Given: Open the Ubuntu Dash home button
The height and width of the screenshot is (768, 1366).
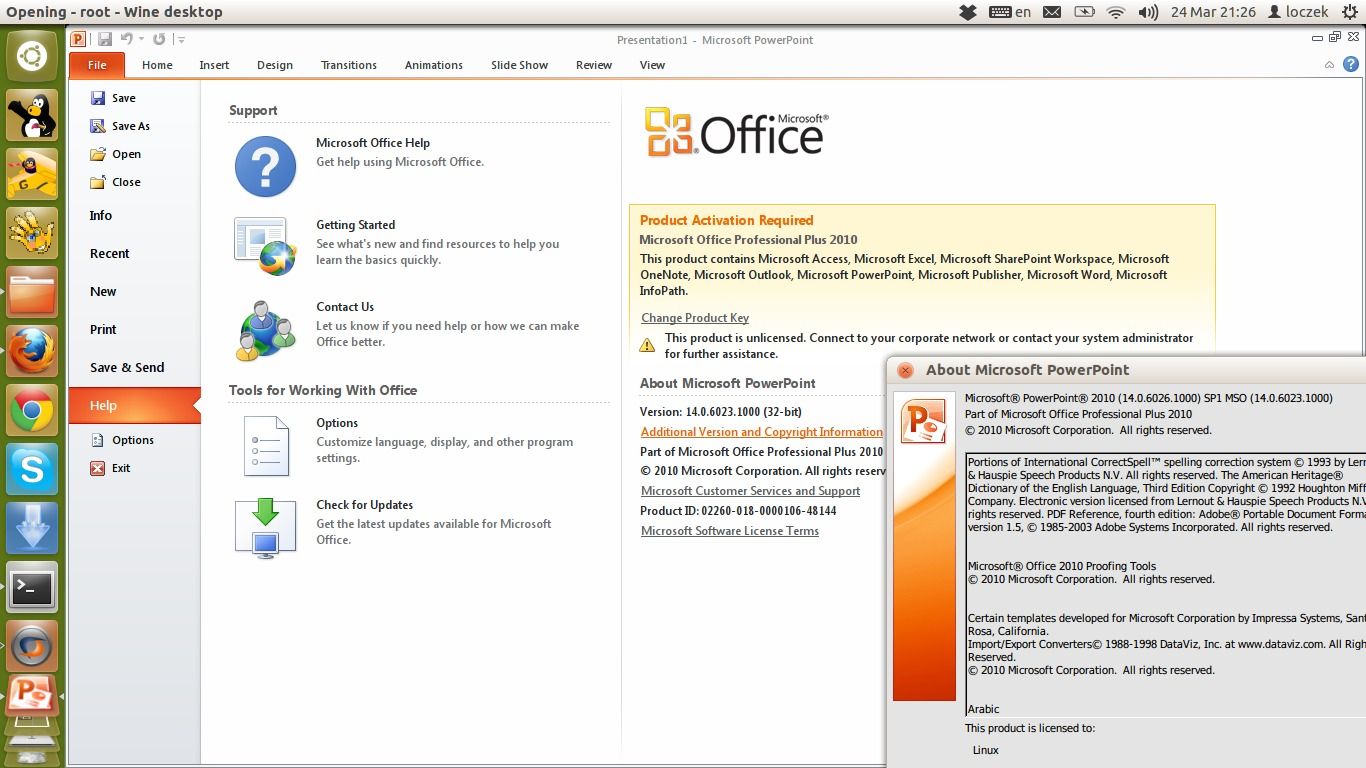Looking at the screenshot, I should [x=32, y=56].
